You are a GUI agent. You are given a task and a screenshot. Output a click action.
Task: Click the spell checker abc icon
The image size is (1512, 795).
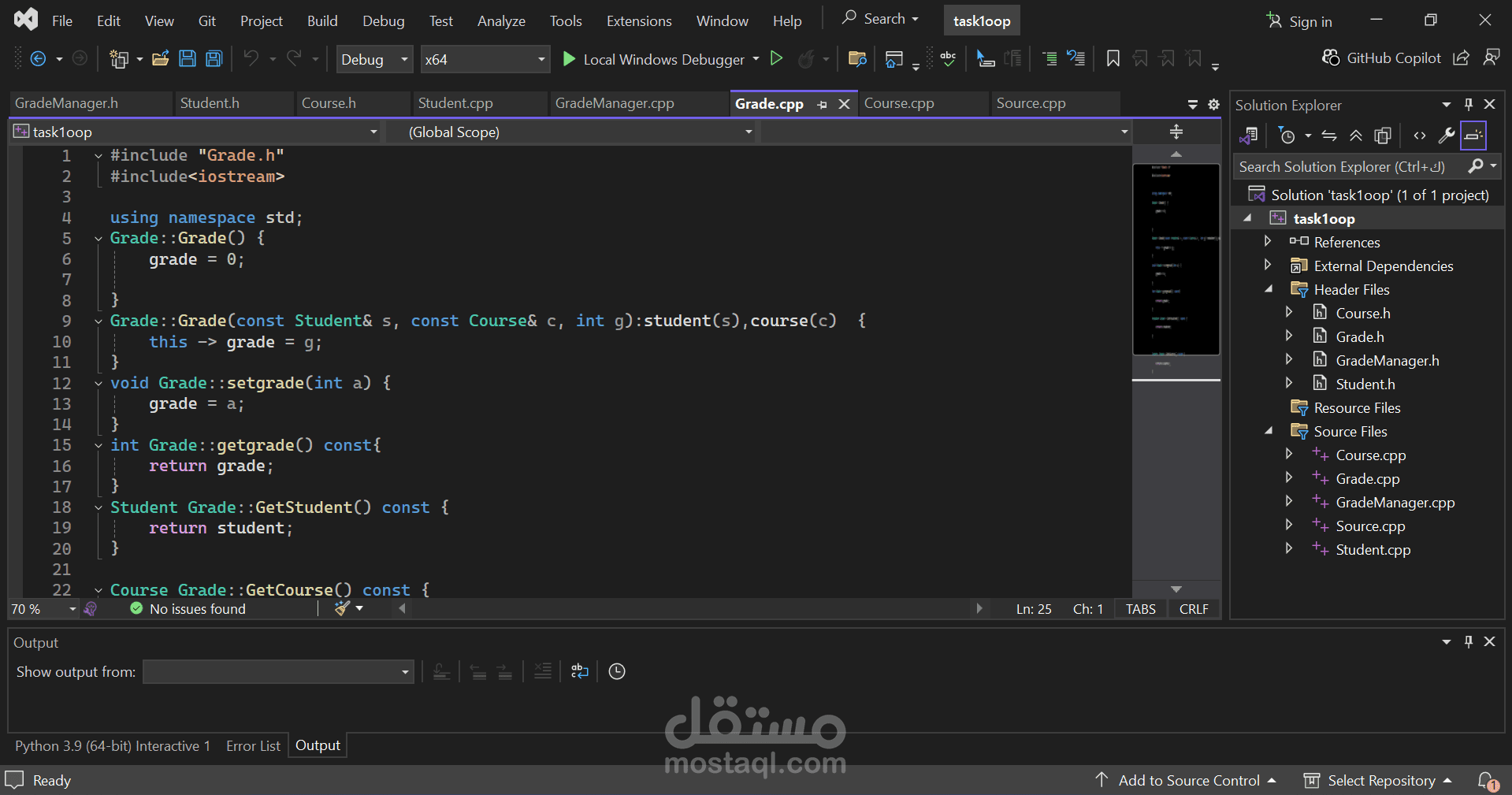948,59
